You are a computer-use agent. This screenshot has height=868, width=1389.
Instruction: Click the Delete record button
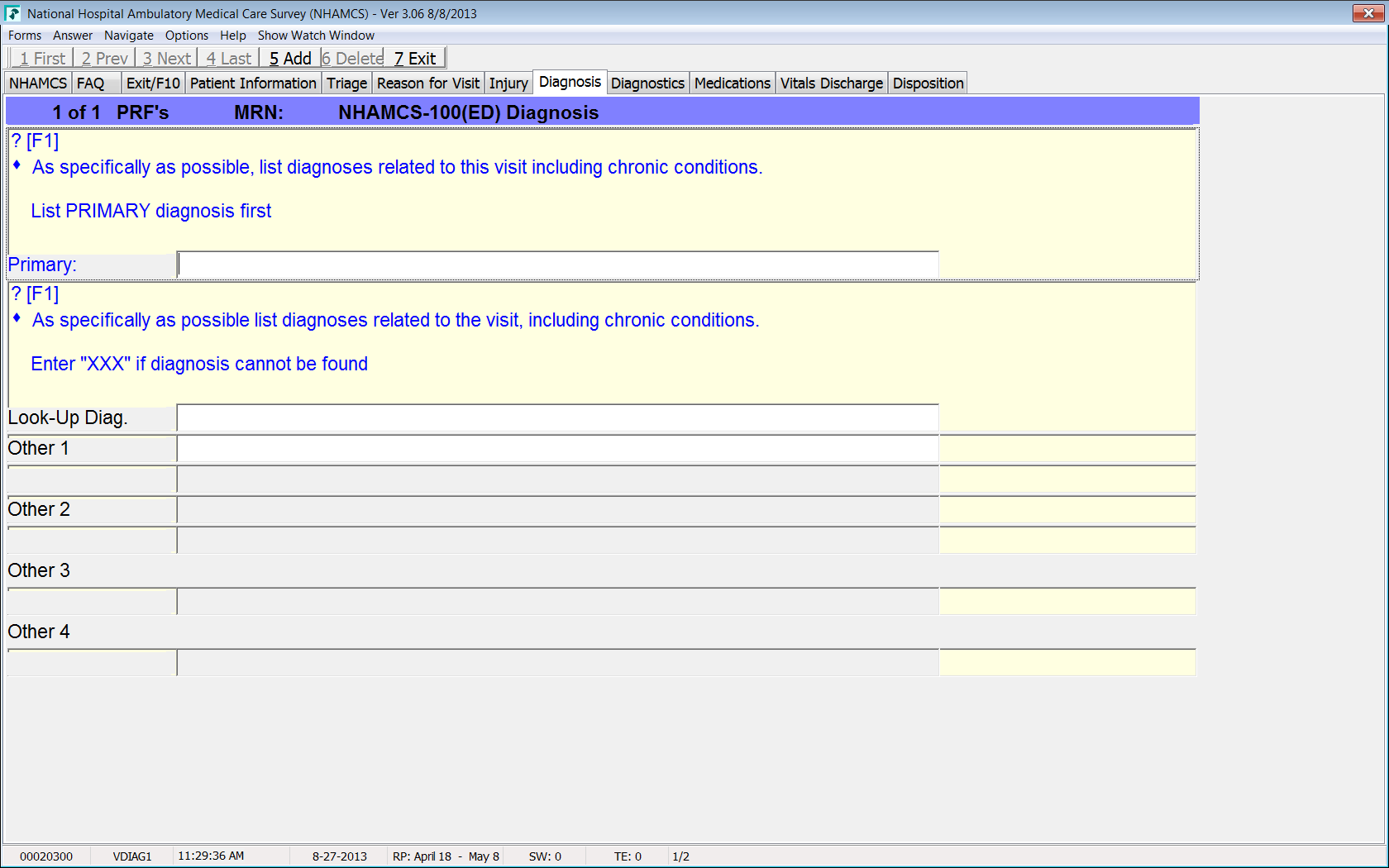tap(352, 58)
